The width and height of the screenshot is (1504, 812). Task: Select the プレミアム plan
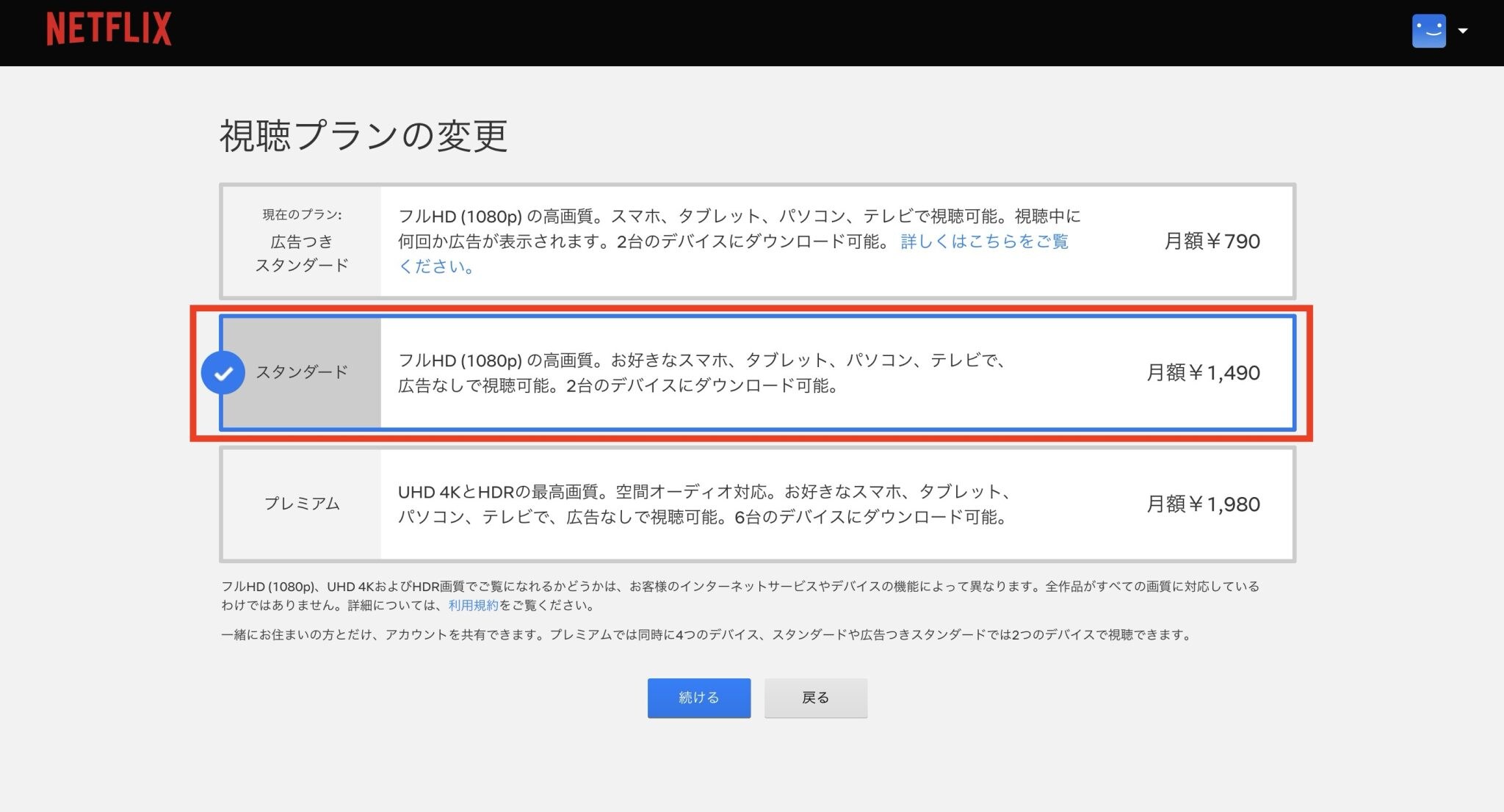301,504
